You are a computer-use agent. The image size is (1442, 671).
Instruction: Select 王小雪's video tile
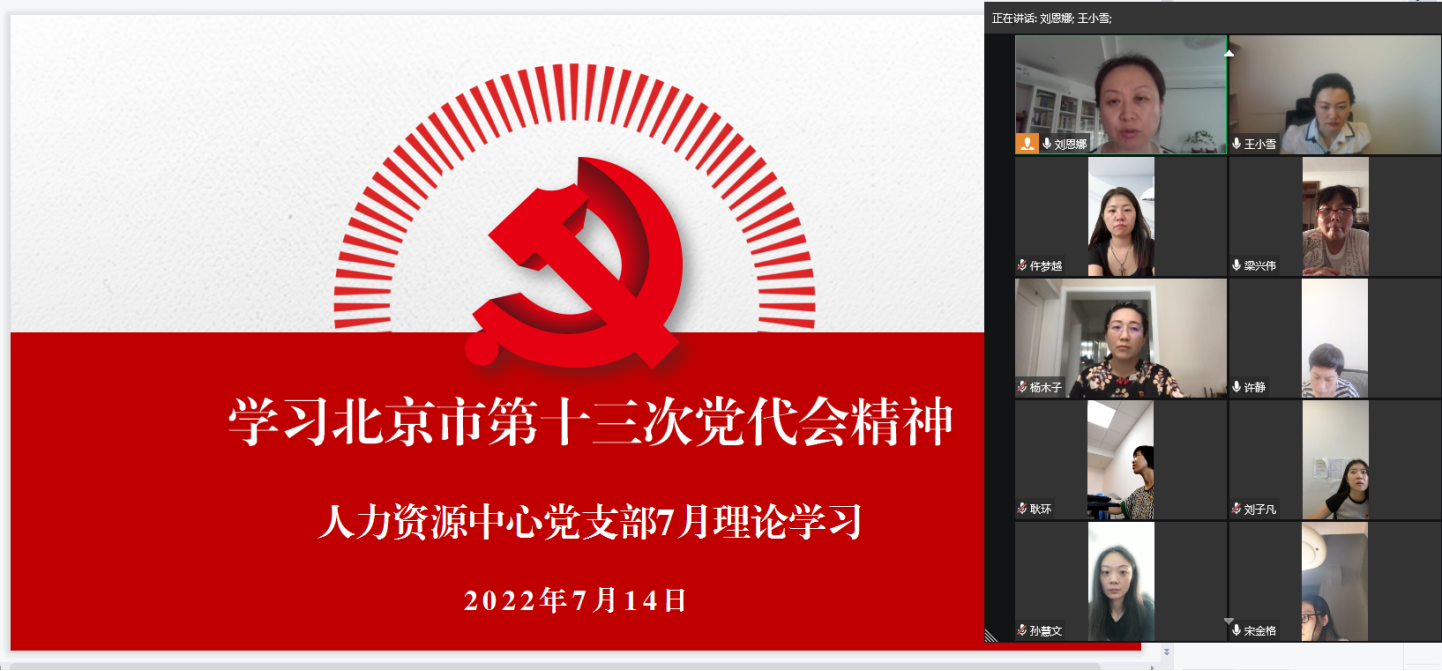pyautogui.click(x=1335, y=95)
